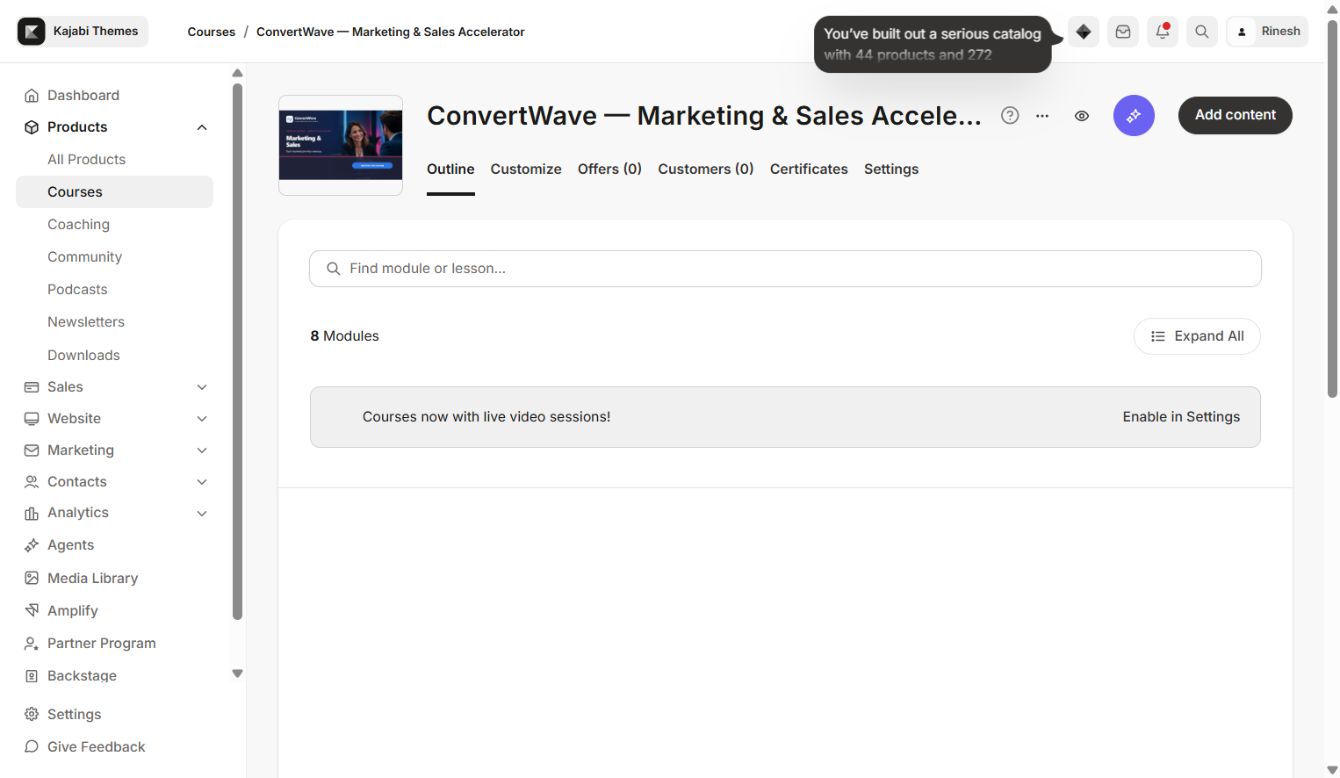This screenshot has height=778, width=1340.
Task: Click the Kajabi logo icon
Action: click(32, 31)
